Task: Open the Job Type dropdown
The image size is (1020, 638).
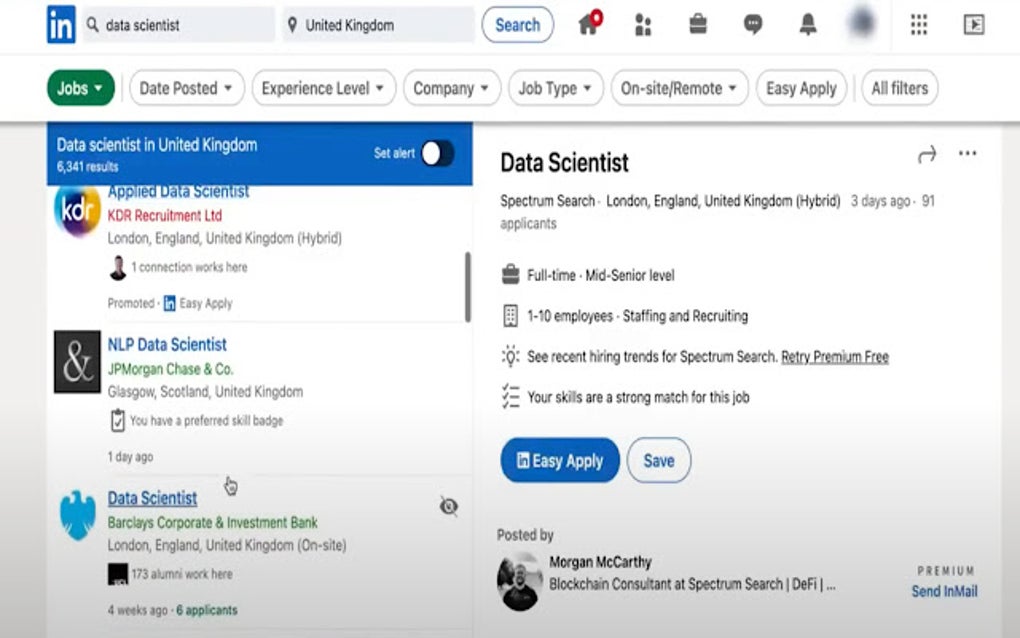Action: point(555,88)
